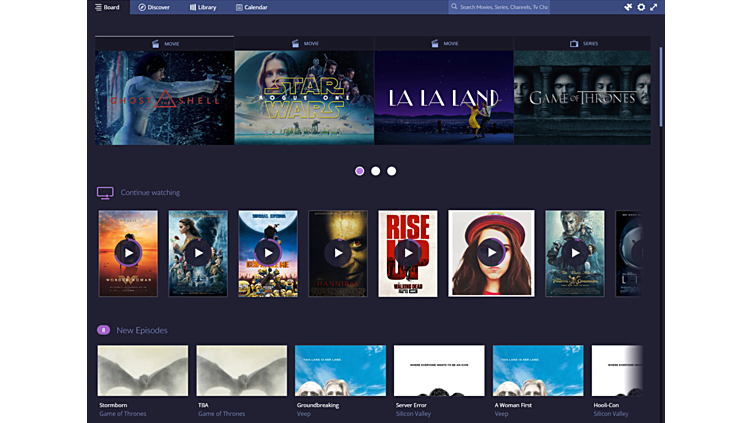Viewport: 752px width, 423px height.
Task: Open the add-ons puzzle icon
Action: (628, 7)
